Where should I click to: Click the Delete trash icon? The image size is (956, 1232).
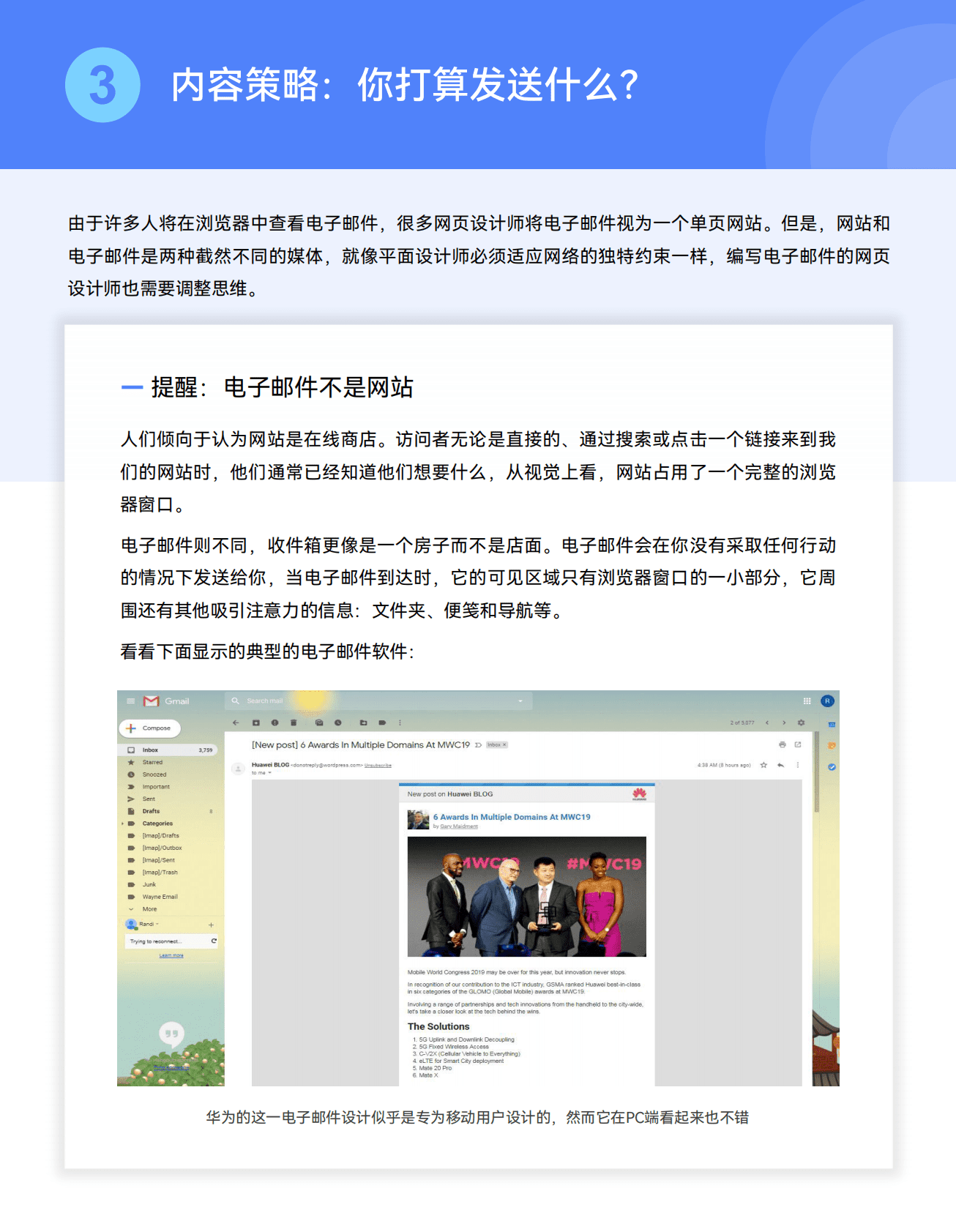[x=294, y=723]
